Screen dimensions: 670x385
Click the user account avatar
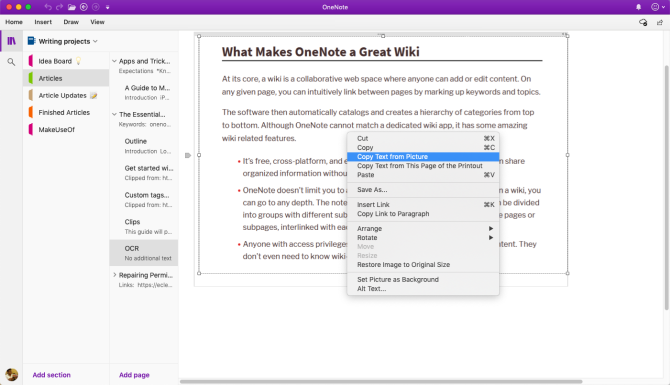(12, 375)
